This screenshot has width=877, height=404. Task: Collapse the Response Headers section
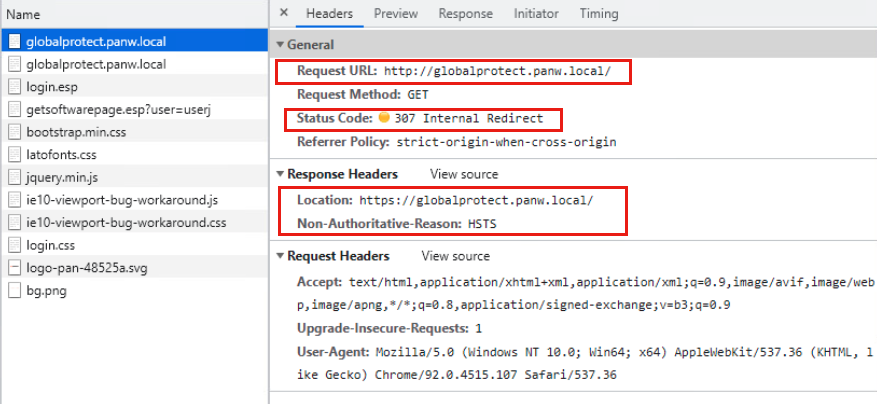tap(280, 174)
